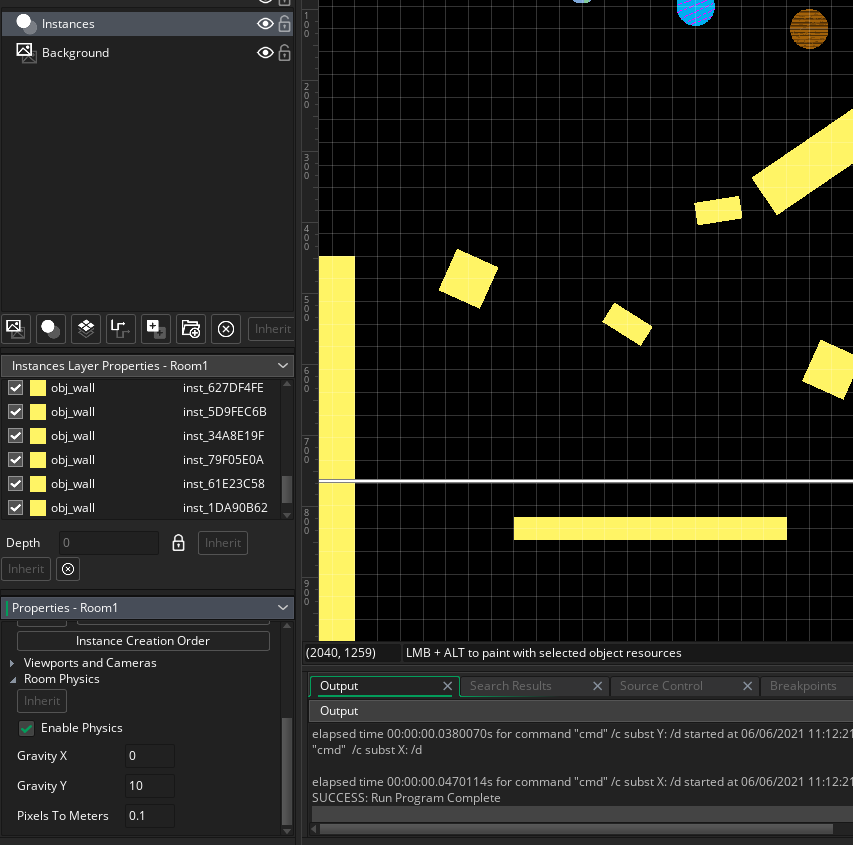Viewport: 853px width, 845px height.
Task: Close the Search Results tab
Action: click(597, 686)
